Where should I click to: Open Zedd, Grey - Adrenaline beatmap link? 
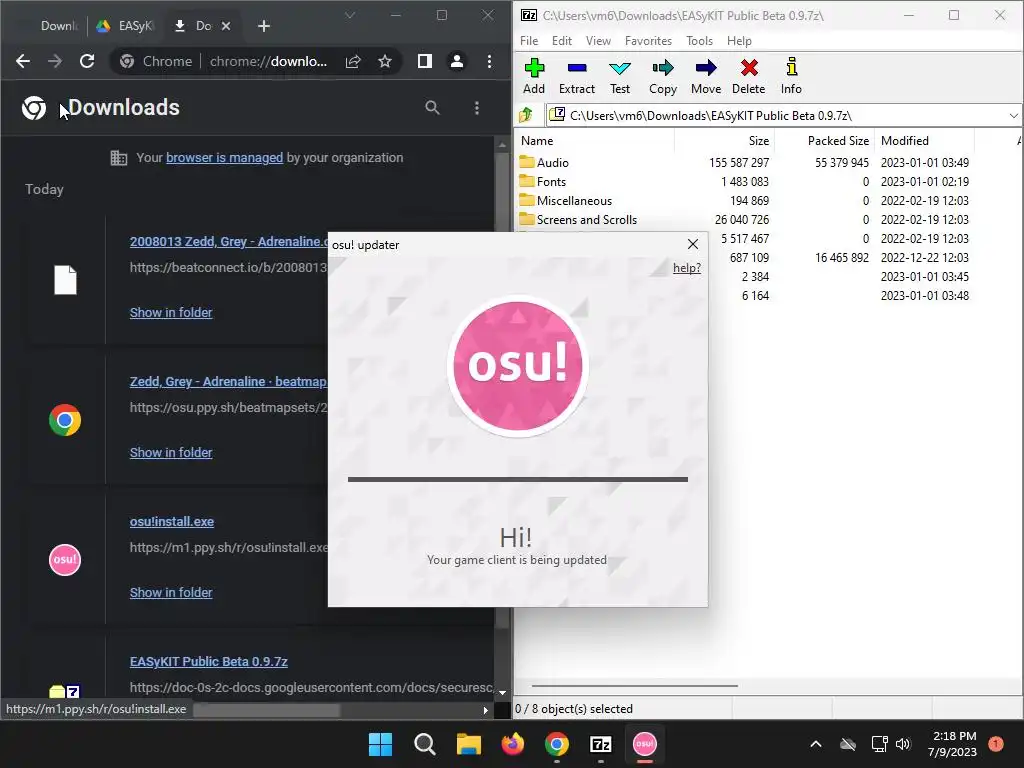[229, 381]
